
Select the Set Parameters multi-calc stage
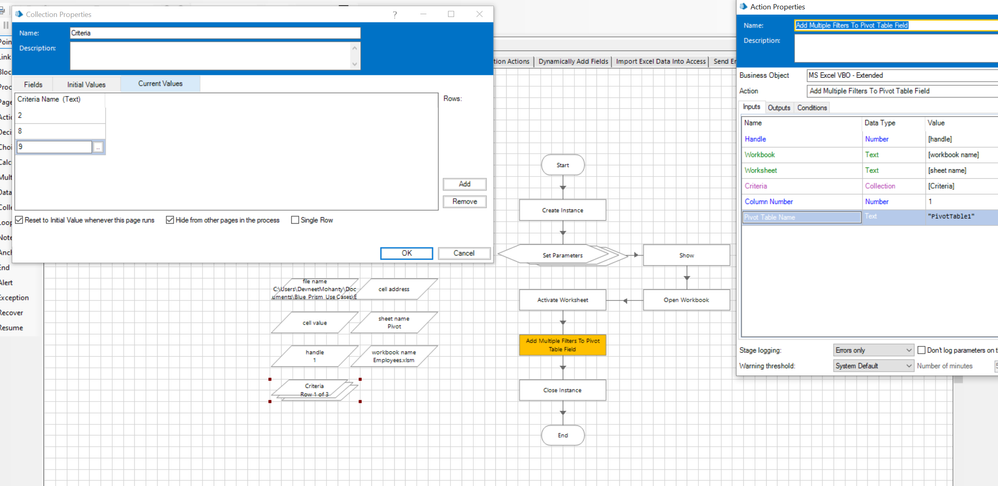[562, 255]
